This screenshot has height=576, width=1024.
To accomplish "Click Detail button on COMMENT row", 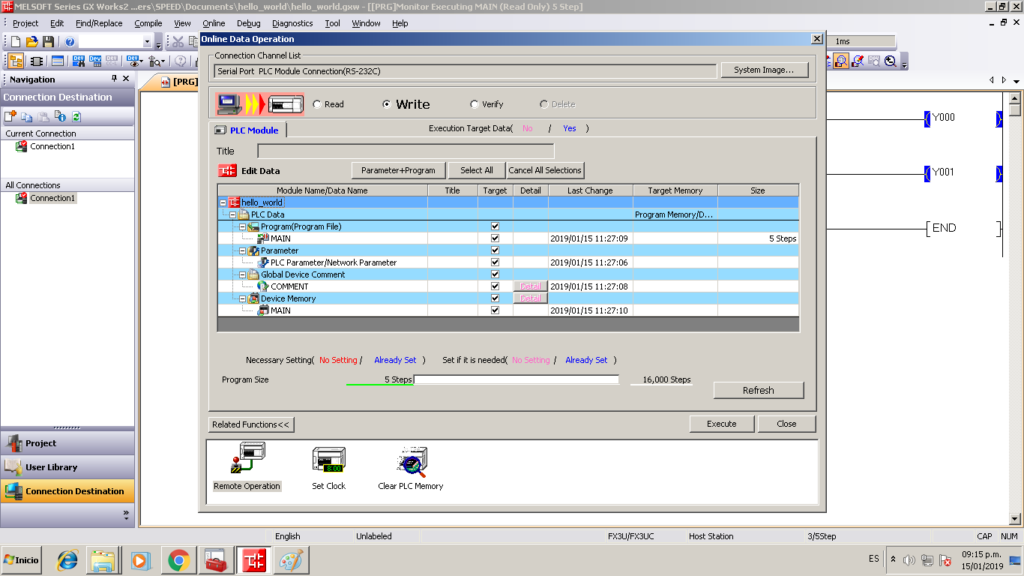I will pos(530,287).
